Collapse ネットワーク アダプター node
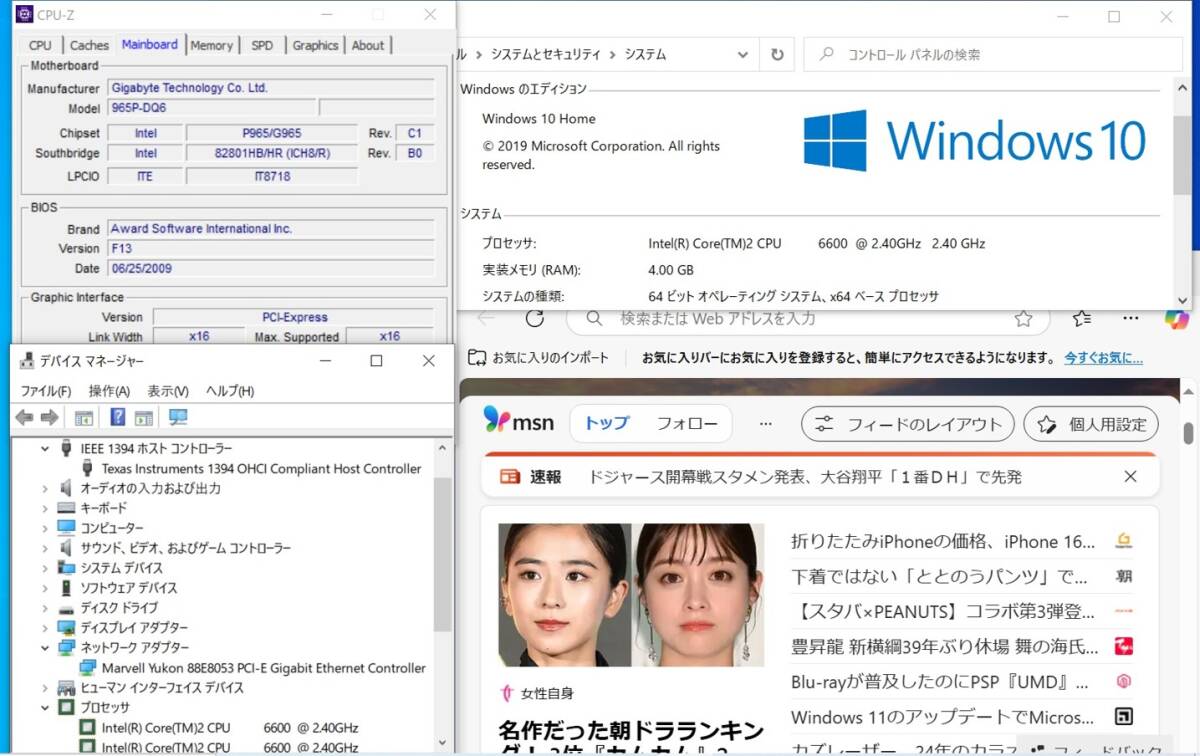1200x756 pixels. (x=45, y=648)
